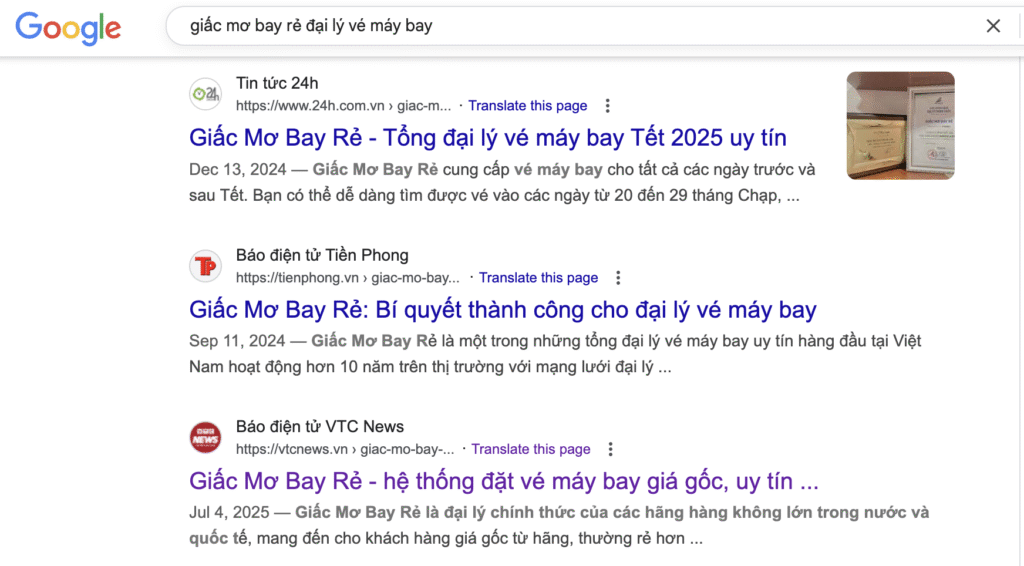
Task: Open more options for vtcnews.vn result
Action: tap(610, 449)
